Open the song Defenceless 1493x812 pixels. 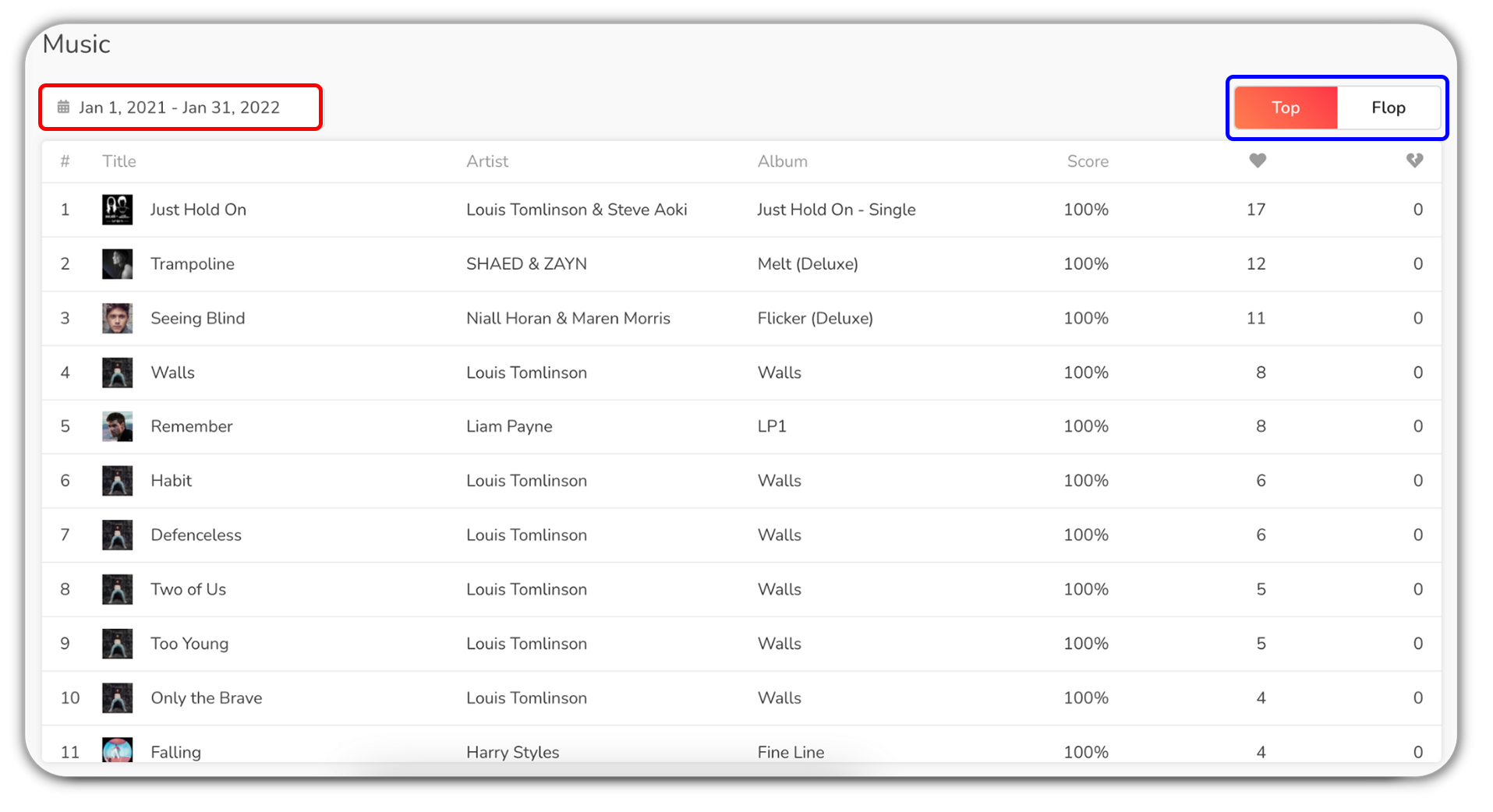[196, 535]
